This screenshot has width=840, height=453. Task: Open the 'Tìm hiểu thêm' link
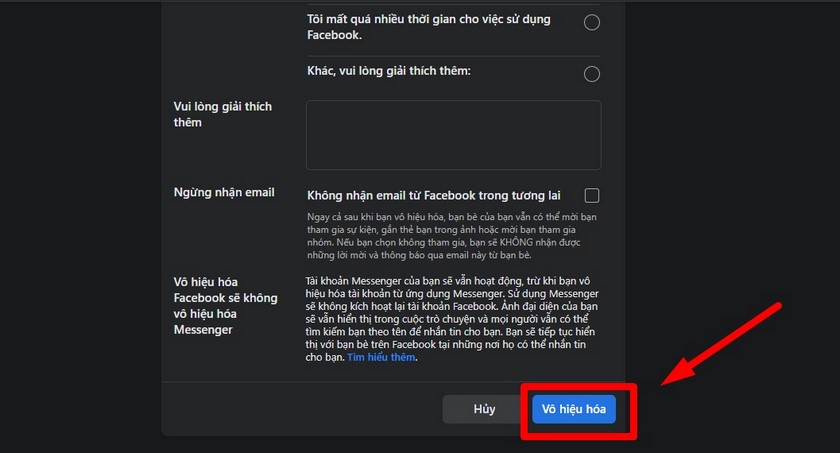point(381,357)
